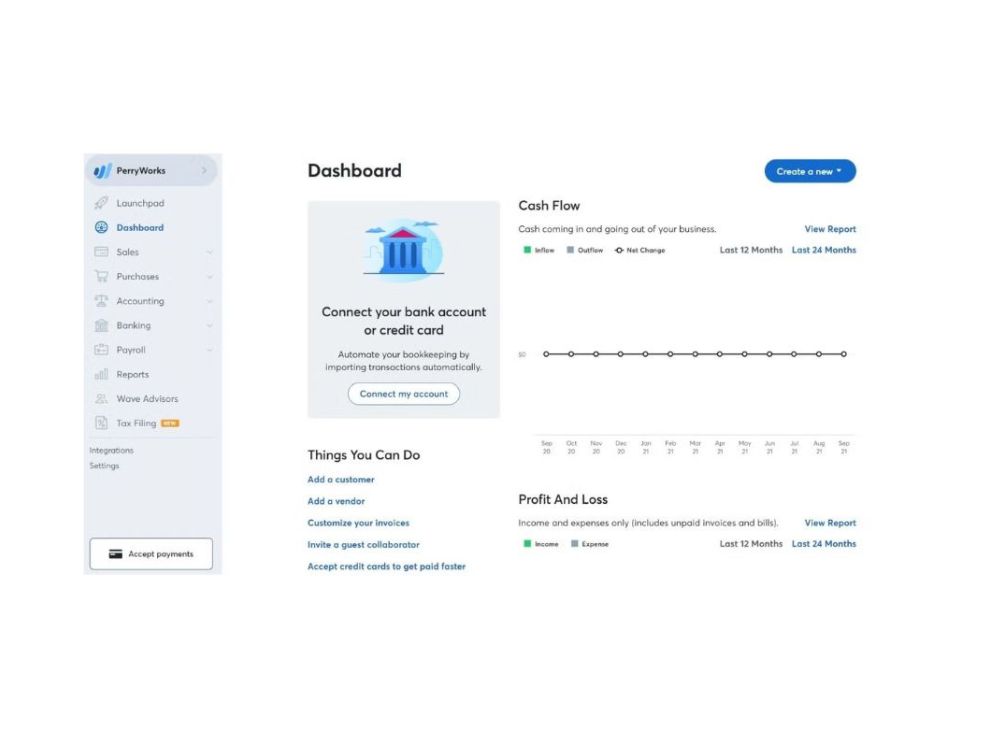Click the Sales card icon

coord(101,251)
